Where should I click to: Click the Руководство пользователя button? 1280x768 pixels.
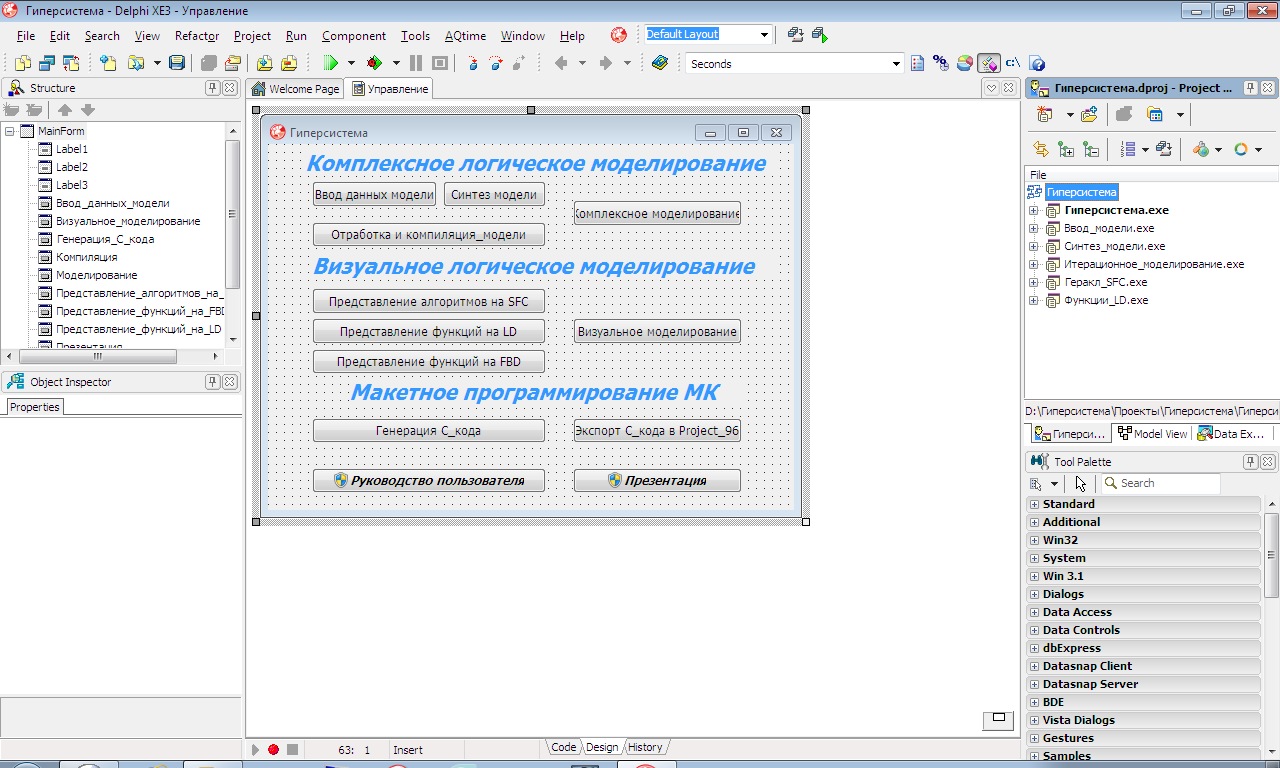click(429, 481)
